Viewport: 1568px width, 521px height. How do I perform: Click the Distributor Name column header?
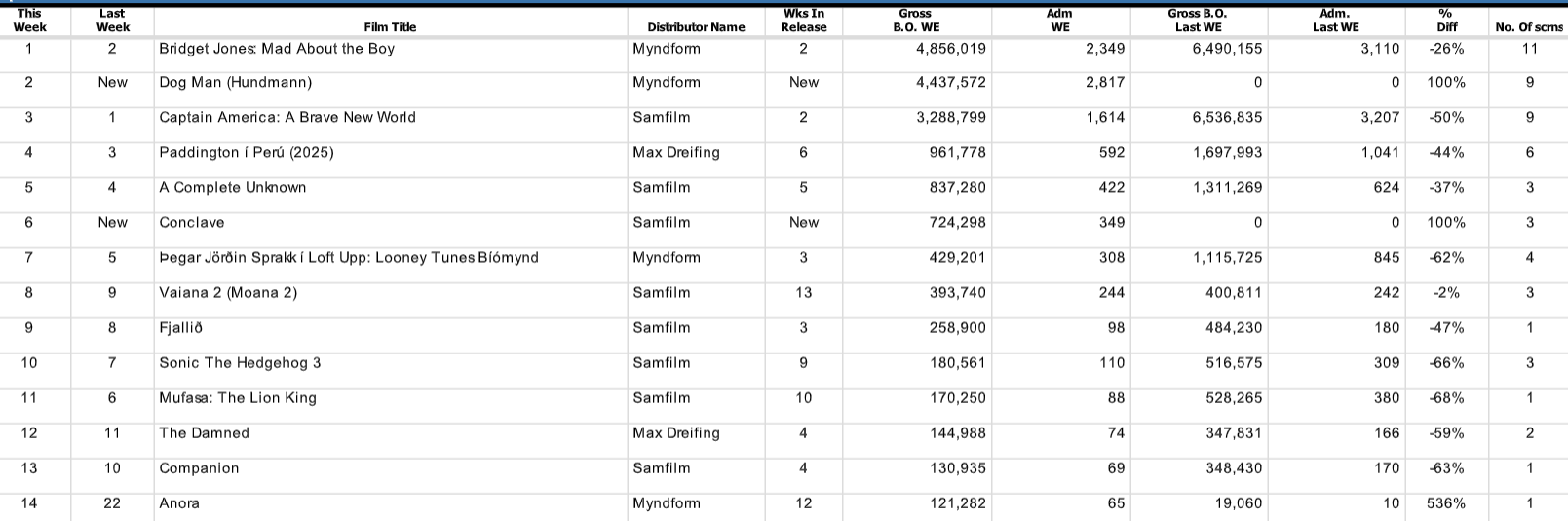[x=696, y=27]
